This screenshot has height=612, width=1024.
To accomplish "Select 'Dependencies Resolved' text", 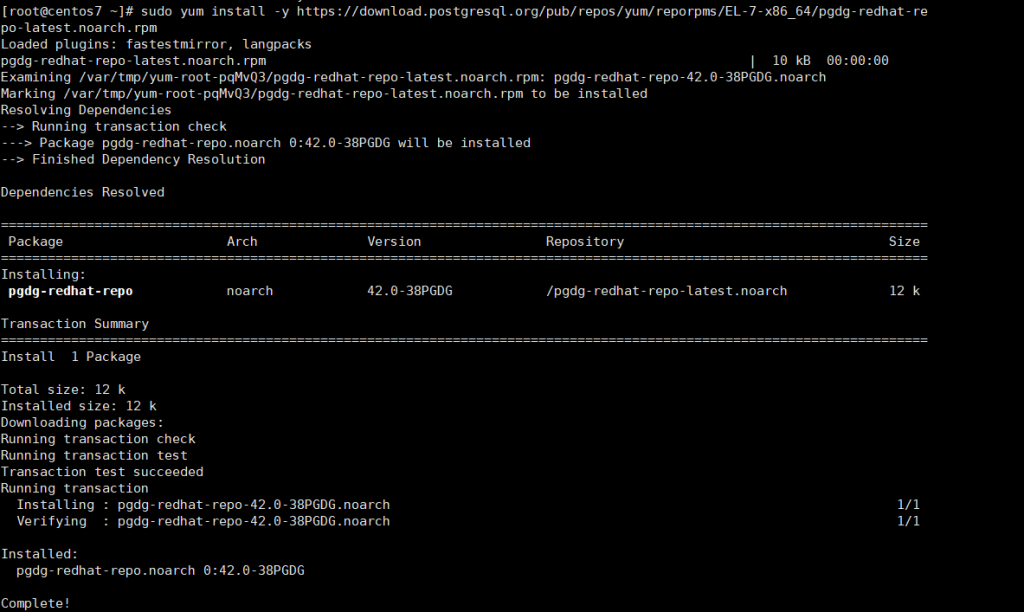I will [x=82, y=192].
